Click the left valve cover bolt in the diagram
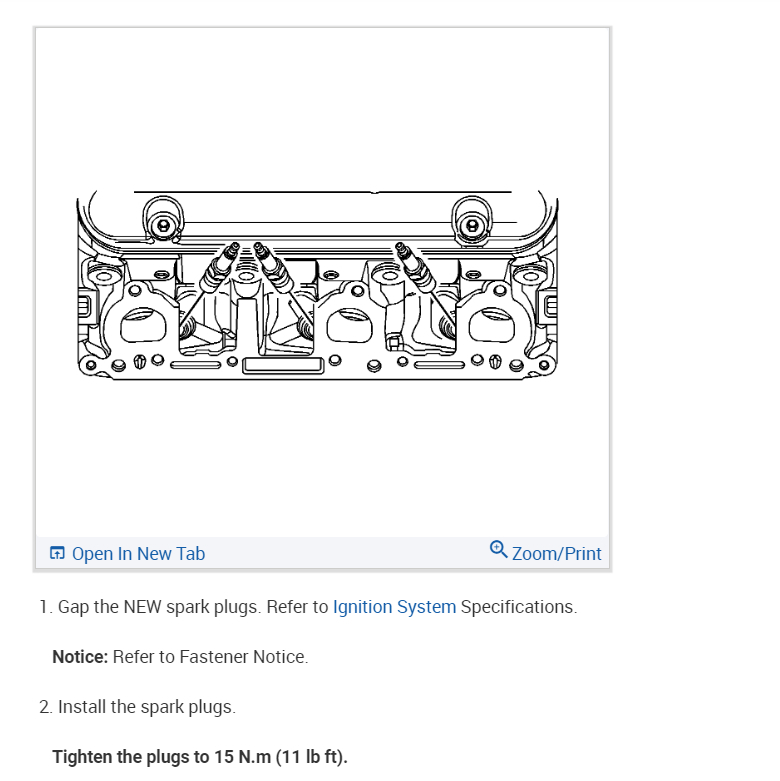 click(x=163, y=226)
